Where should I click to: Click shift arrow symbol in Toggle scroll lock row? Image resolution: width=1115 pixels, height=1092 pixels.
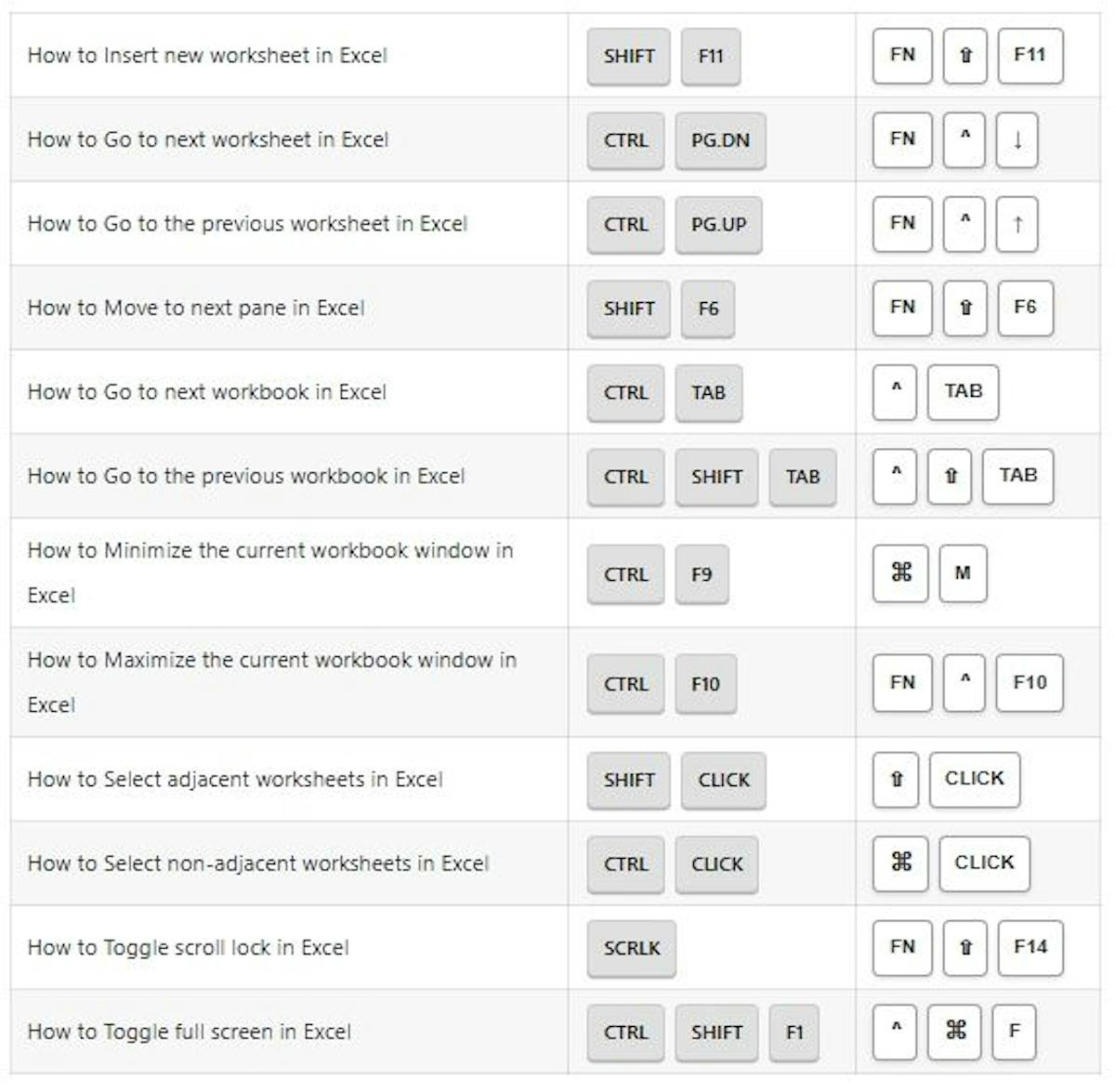pyautogui.click(x=964, y=947)
